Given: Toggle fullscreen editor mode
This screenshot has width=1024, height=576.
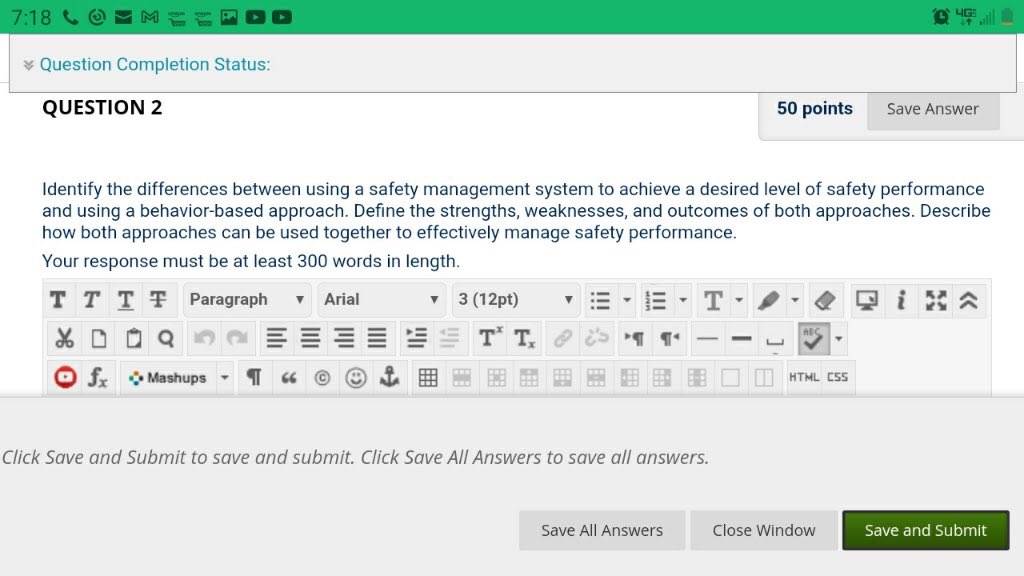Looking at the screenshot, I should coord(936,300).
